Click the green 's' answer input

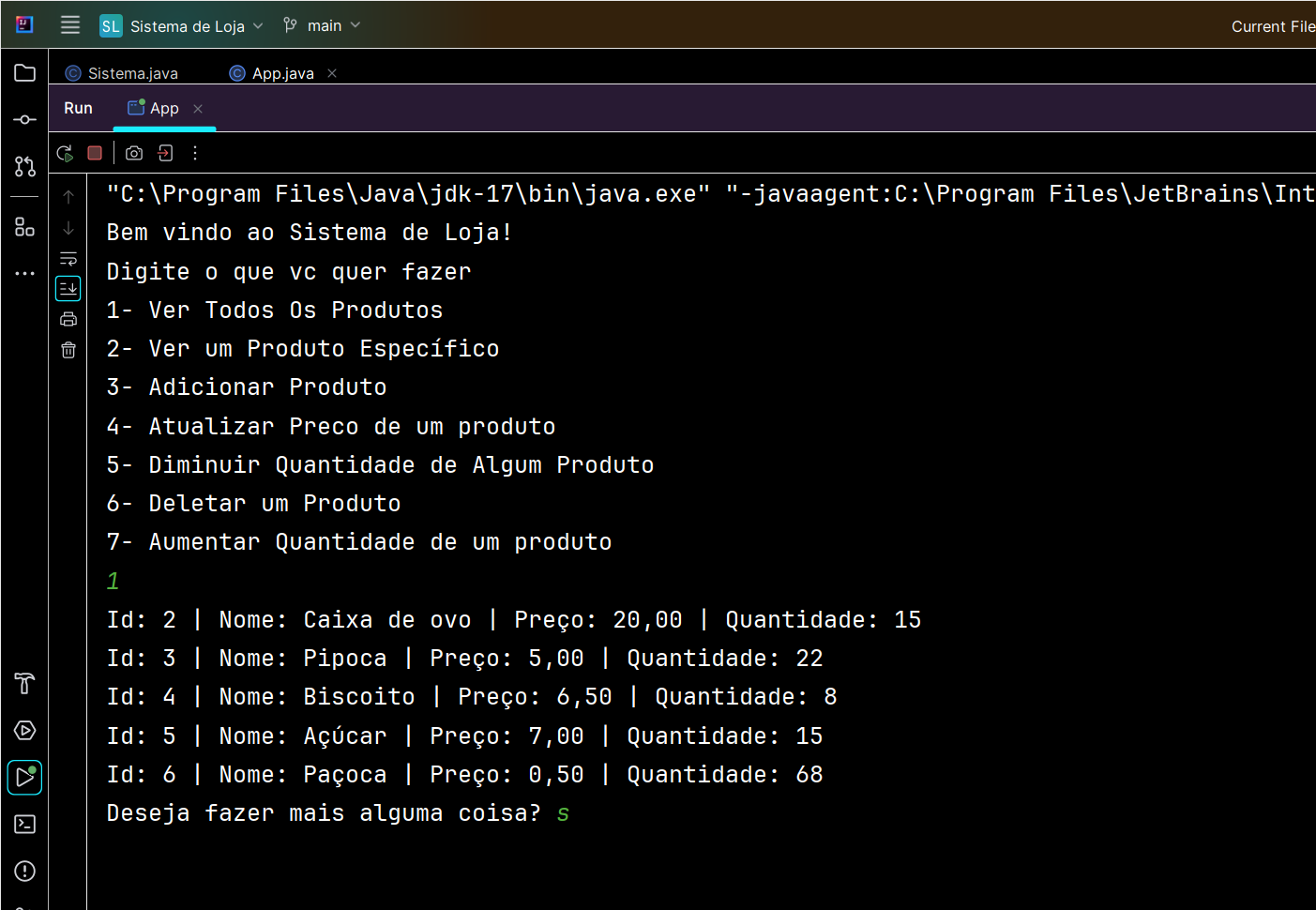click(563, 813)
